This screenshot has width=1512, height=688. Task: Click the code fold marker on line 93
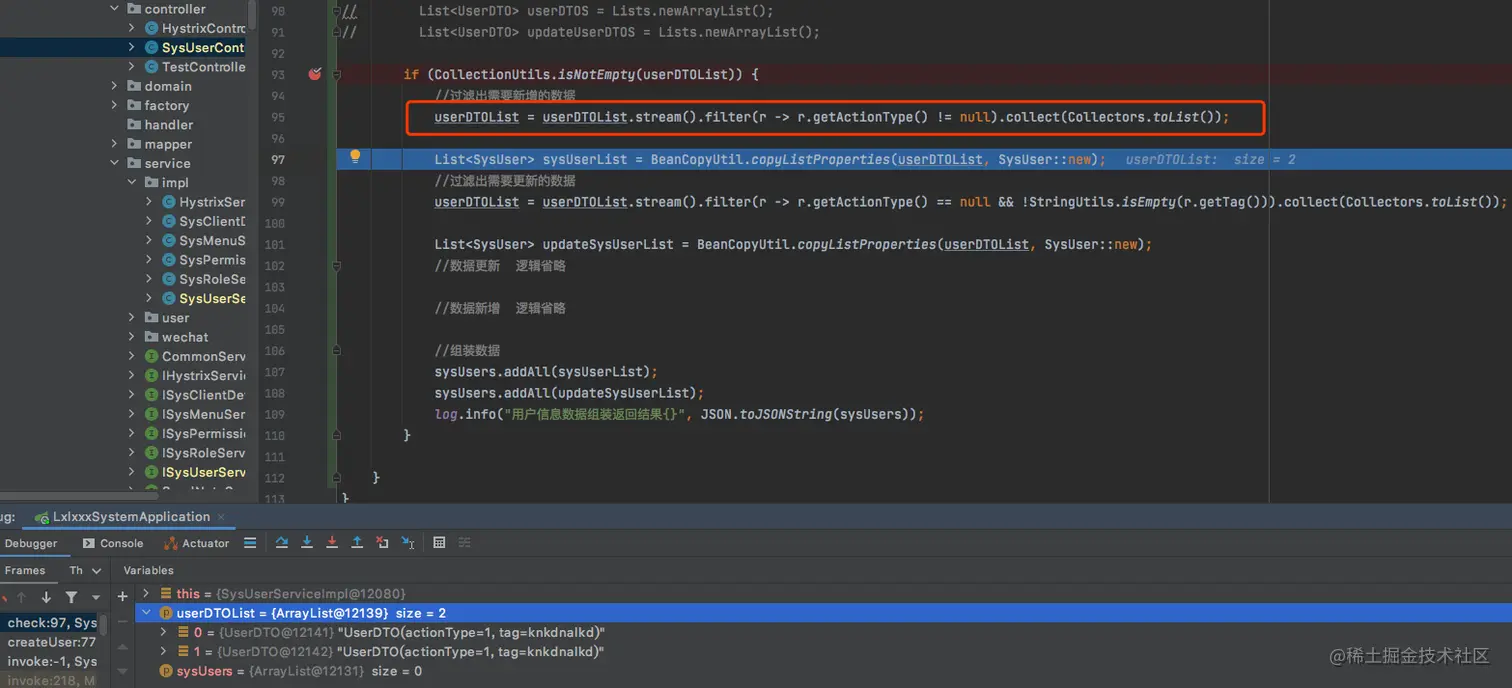(337, 74)
